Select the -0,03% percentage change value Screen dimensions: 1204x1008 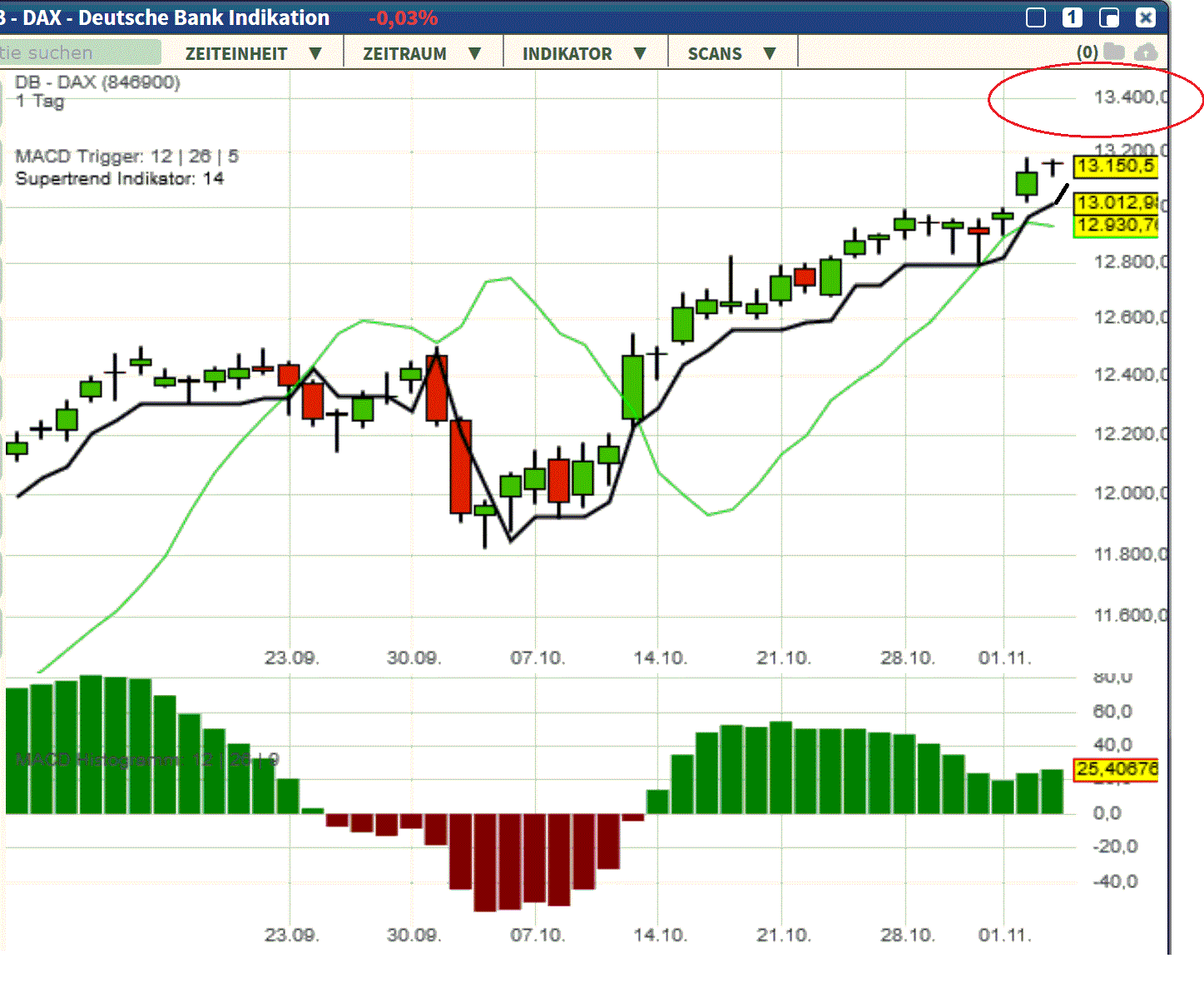point(402,17)
